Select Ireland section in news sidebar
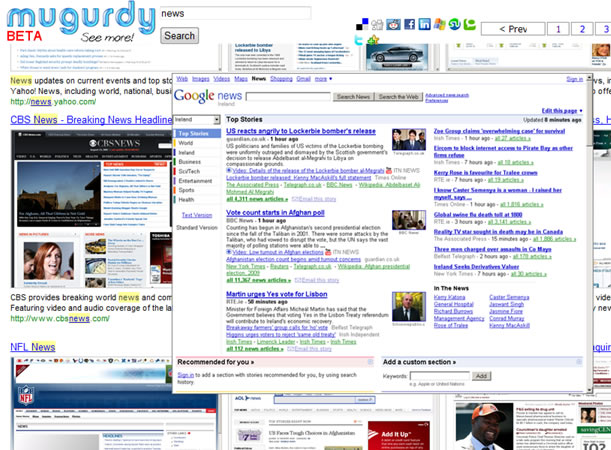 [186, 152]
